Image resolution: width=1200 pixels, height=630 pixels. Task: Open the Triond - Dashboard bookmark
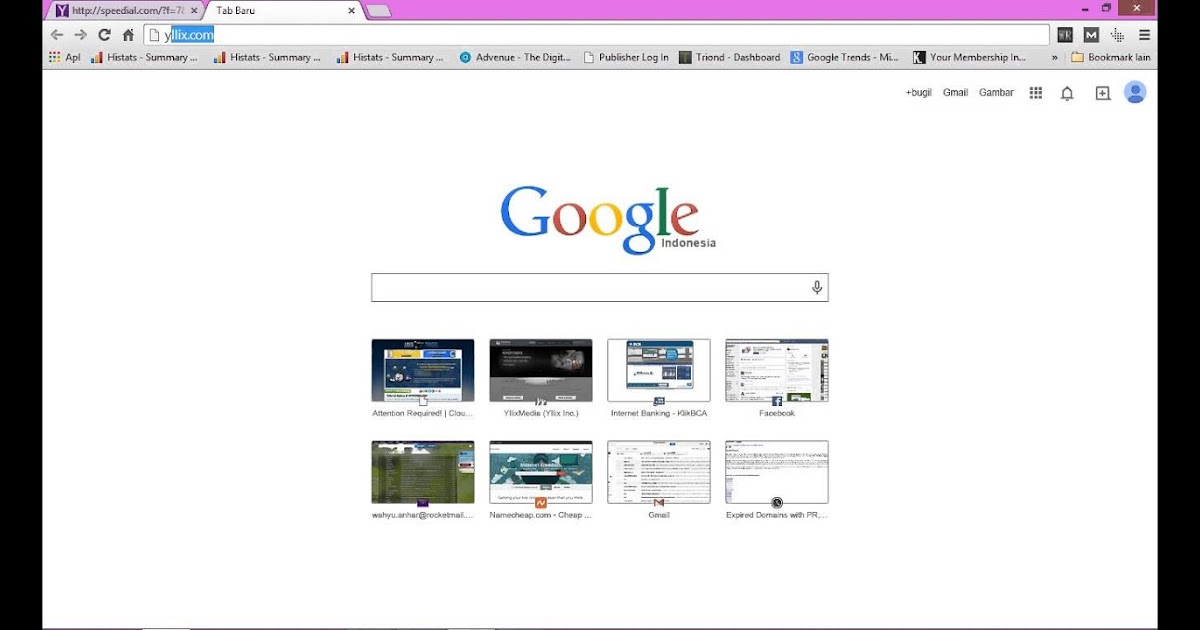click(729, 57)
